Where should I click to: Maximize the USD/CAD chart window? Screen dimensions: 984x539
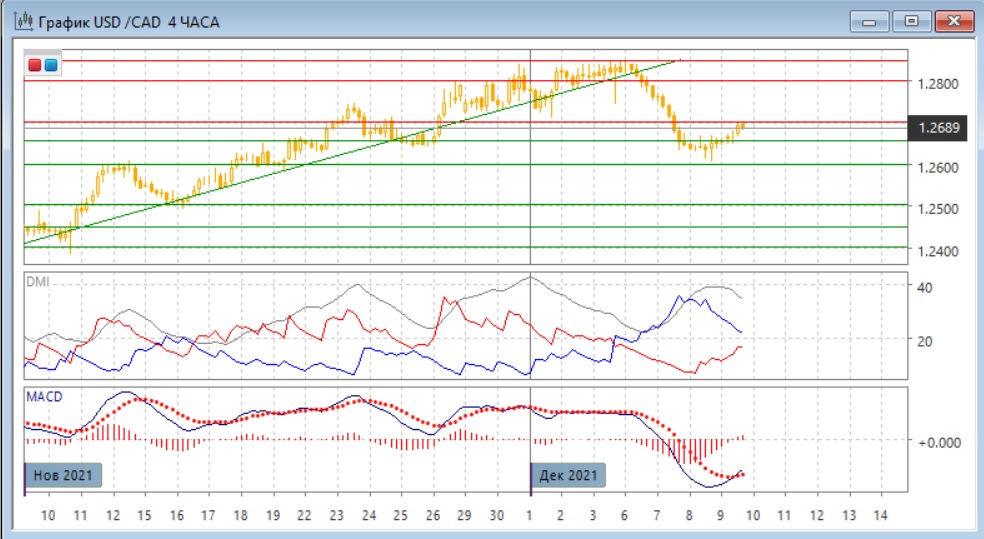tap(911, 21)
